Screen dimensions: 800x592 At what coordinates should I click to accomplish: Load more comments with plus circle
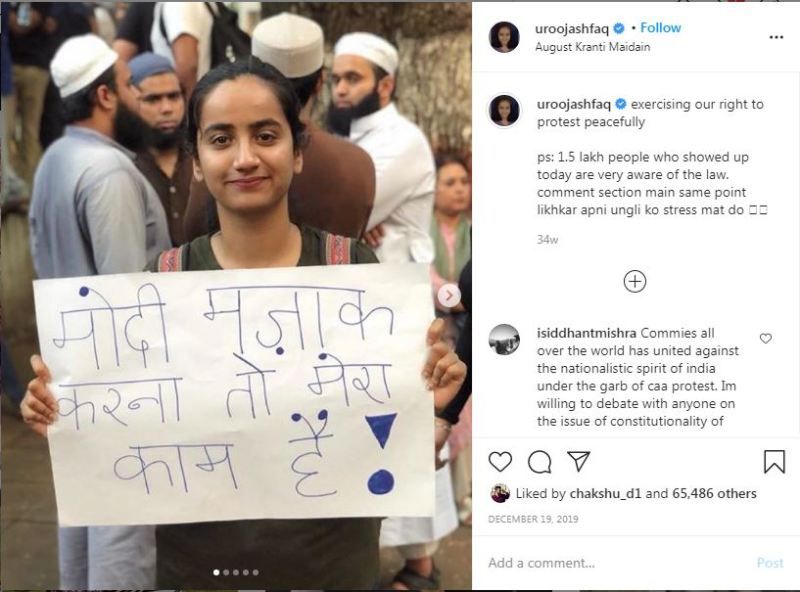(x=635, y=281)
